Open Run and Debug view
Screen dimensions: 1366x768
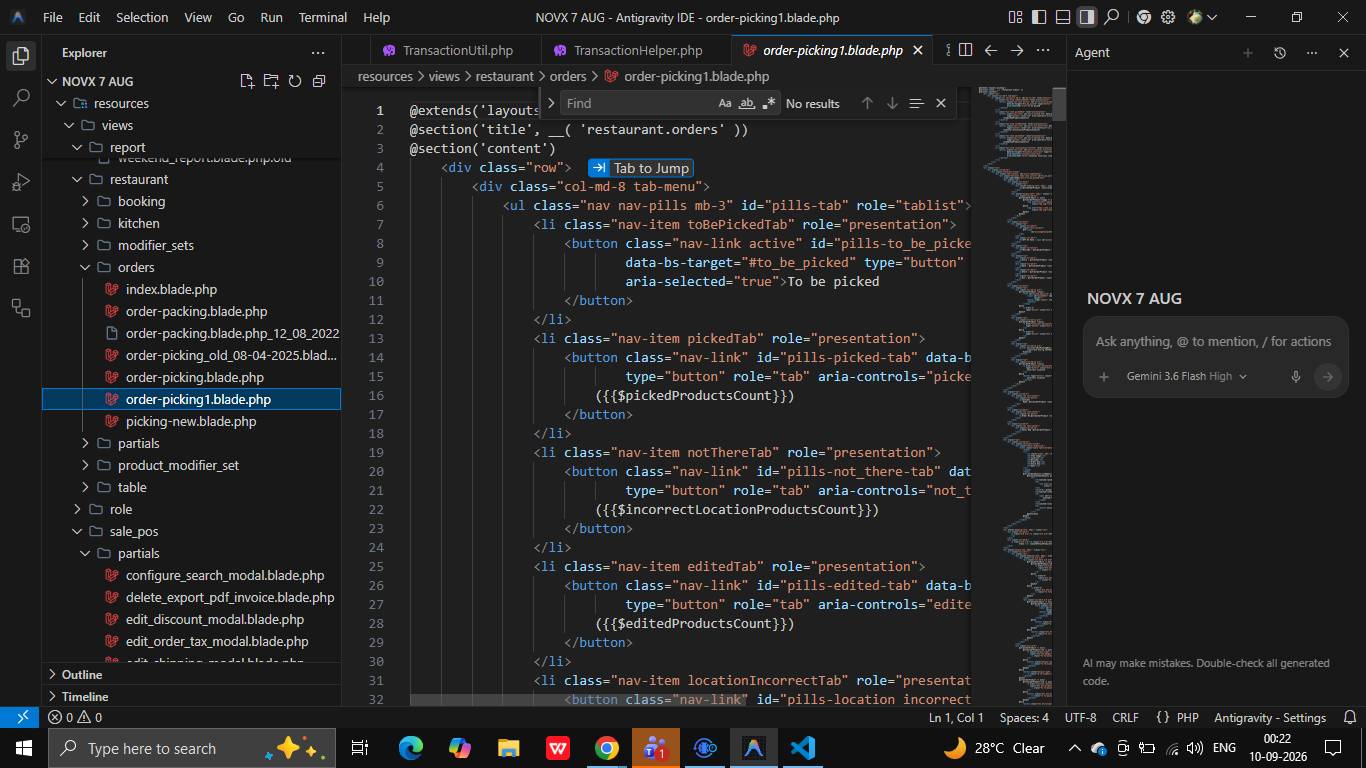point(21,182)
